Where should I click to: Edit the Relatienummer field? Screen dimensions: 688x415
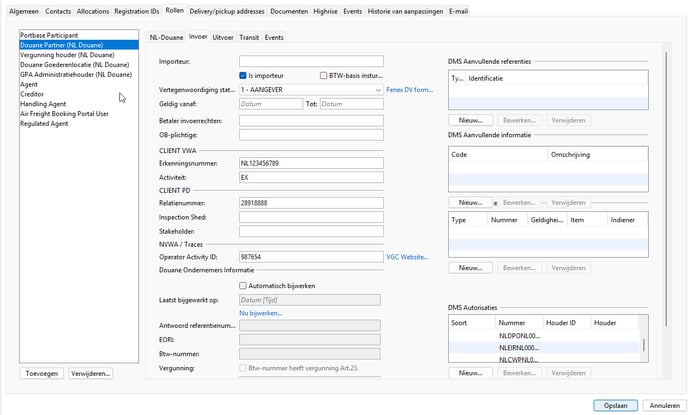coord(311,203)
